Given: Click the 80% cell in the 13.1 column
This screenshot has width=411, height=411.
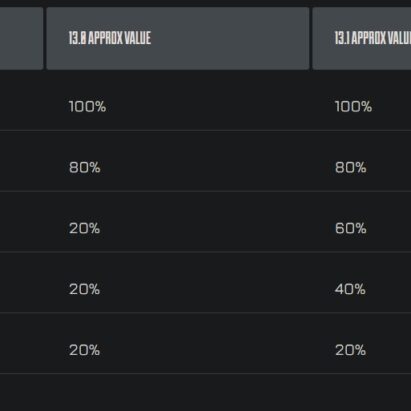Looking at the screenshot, I should [x=351, y=167].
